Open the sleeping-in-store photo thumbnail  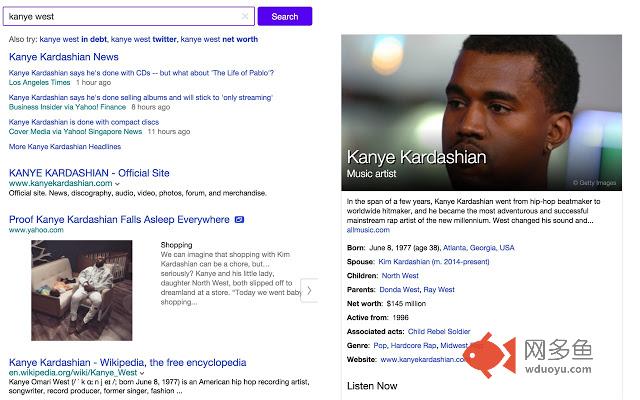[82, 290]
